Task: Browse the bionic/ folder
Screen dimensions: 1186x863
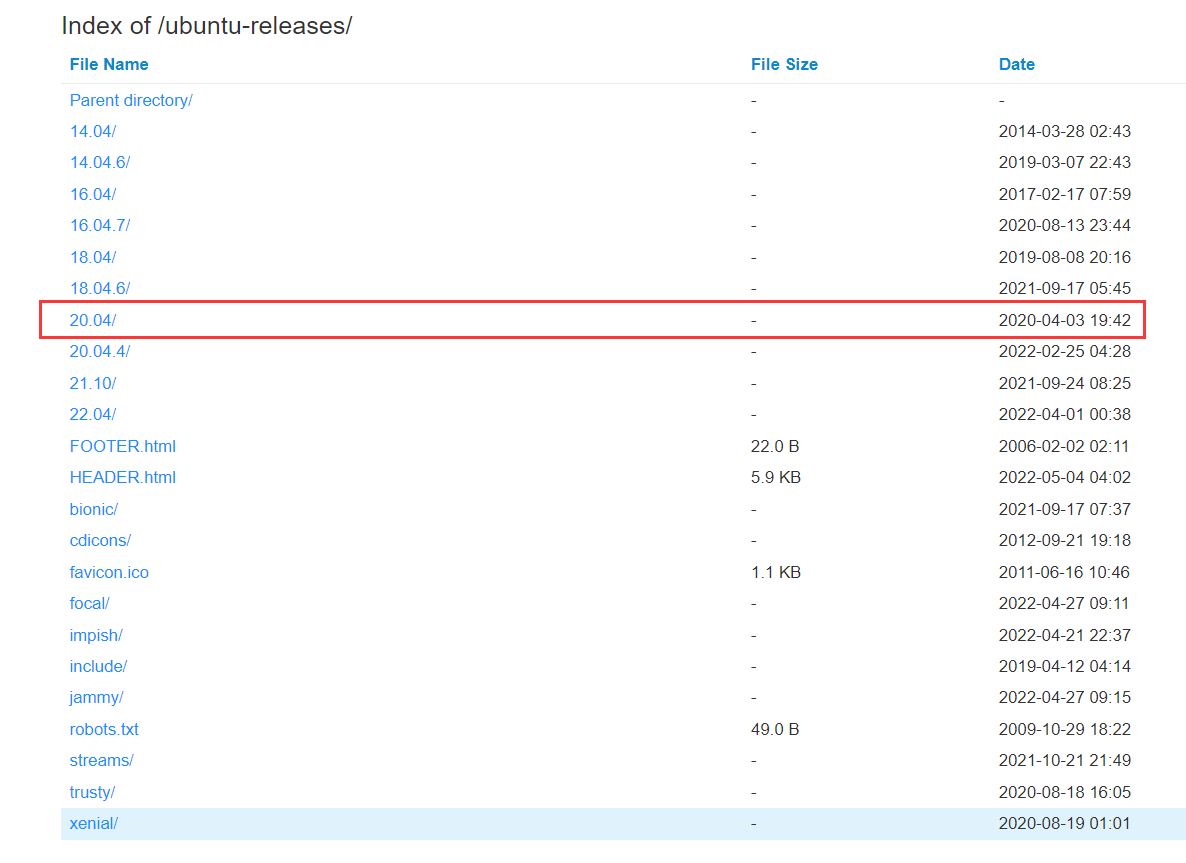Action: click(94, 509)
